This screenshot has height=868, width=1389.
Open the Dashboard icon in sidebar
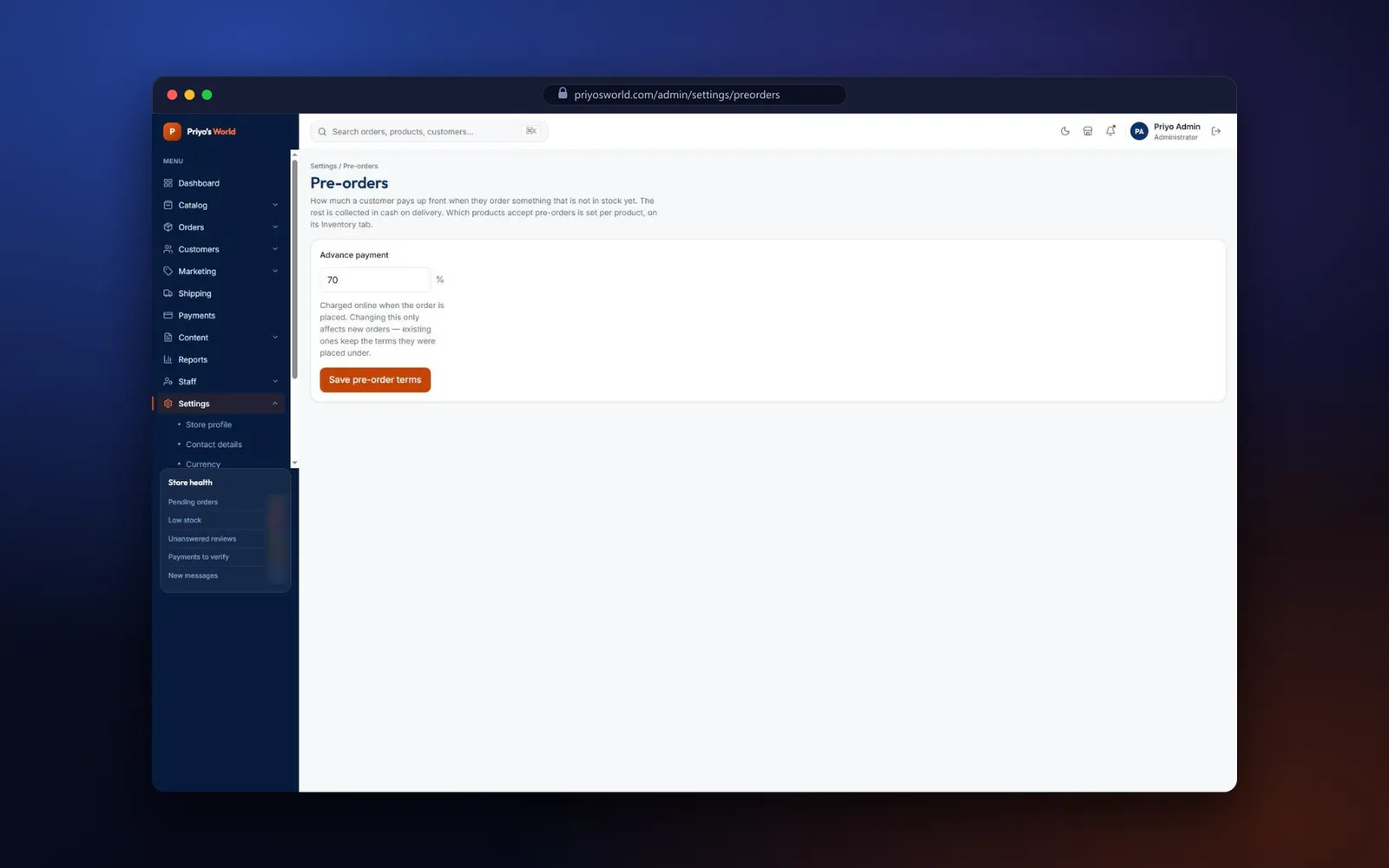(x=168, y=183)
